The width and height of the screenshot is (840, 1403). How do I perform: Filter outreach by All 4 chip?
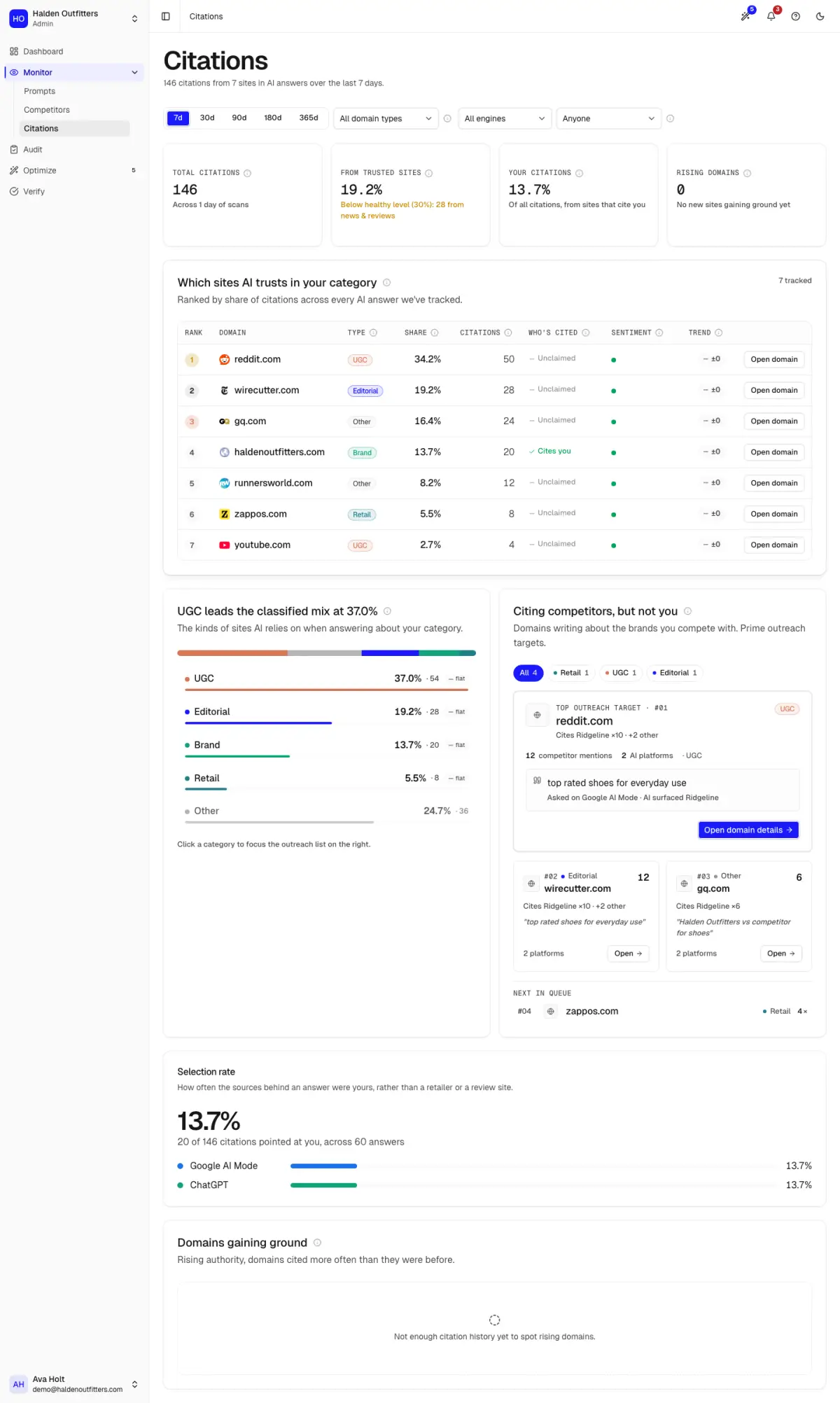(528, 673)
